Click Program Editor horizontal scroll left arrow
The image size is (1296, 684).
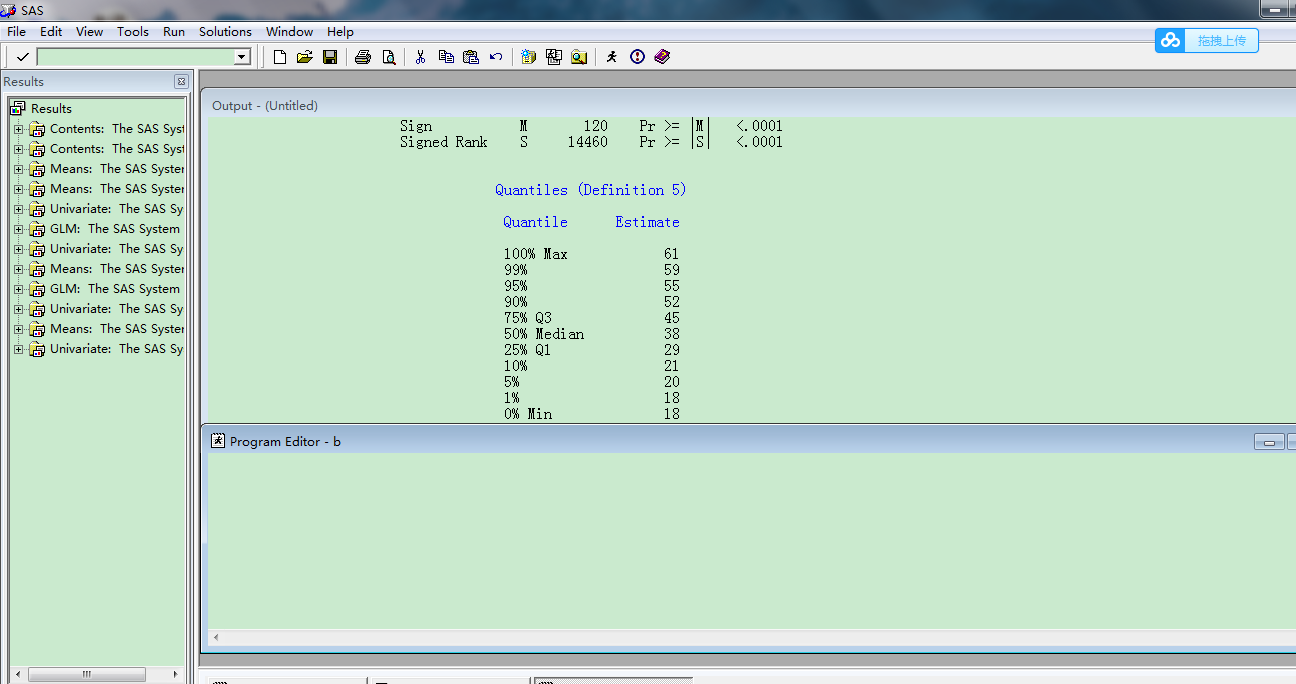pyautogui.click(x=216, y=637)
